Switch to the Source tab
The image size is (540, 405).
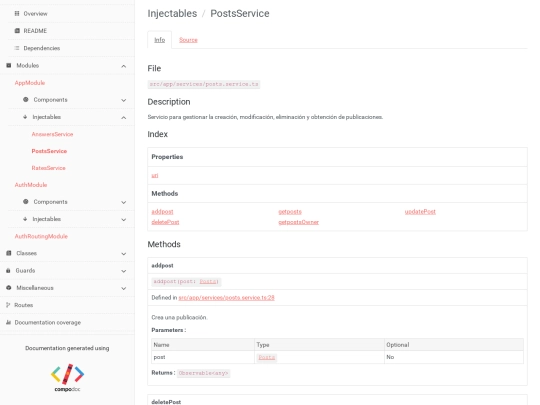point(188,40)
